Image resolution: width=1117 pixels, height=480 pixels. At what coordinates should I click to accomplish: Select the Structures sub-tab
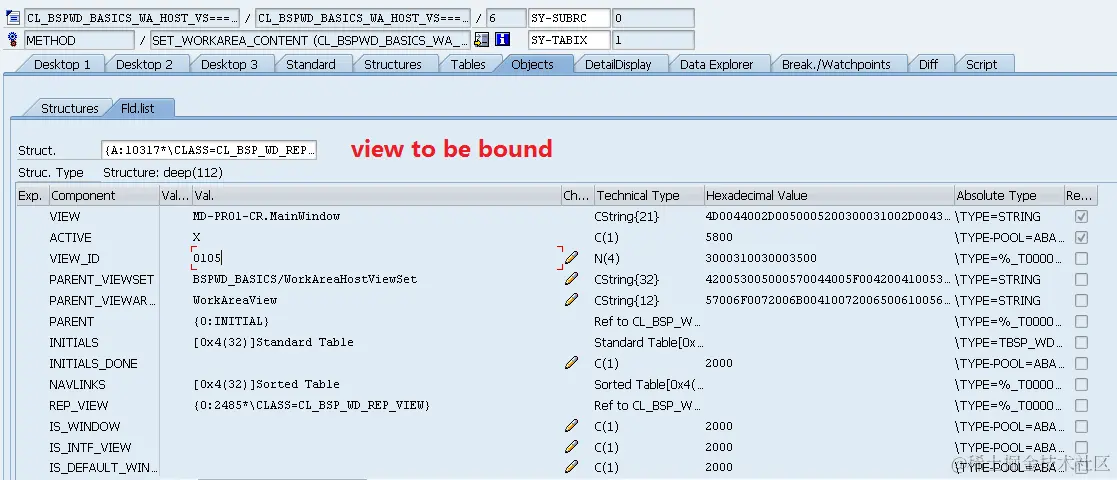pos(69,108)
